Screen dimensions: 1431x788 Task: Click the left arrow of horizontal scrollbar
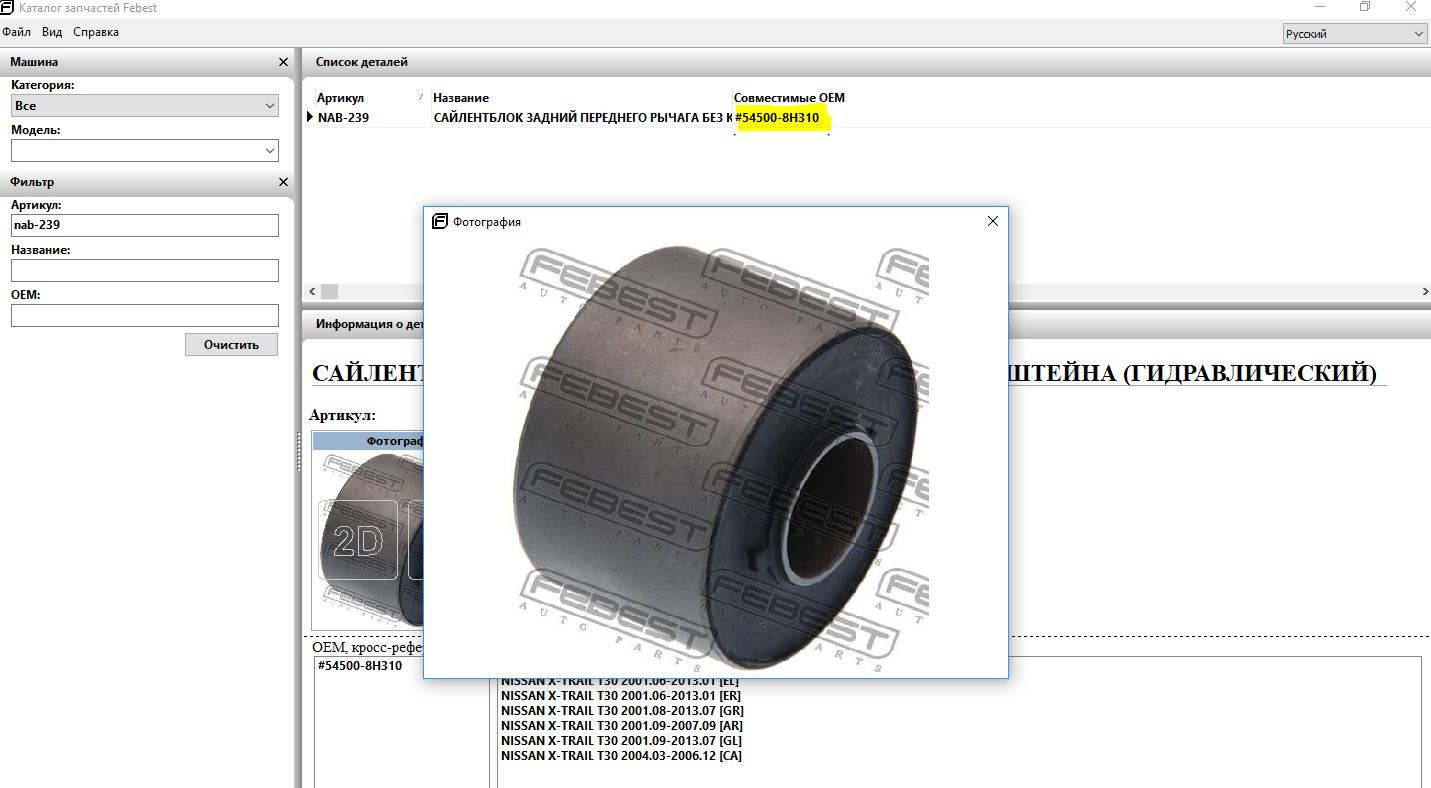(312, 291)
